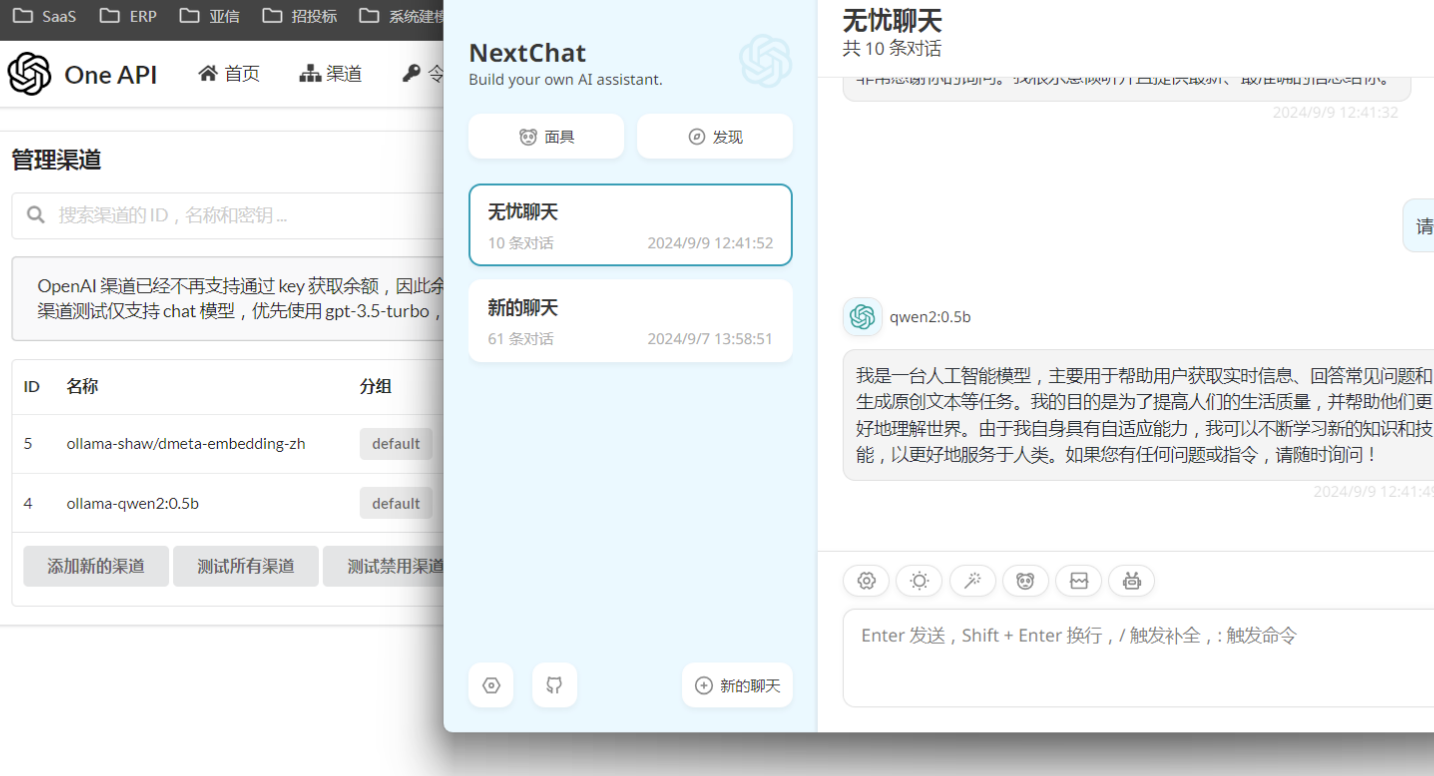Open masks icon in chat toolbar
Screen dimensions: 1434x776
(1025, 581)
